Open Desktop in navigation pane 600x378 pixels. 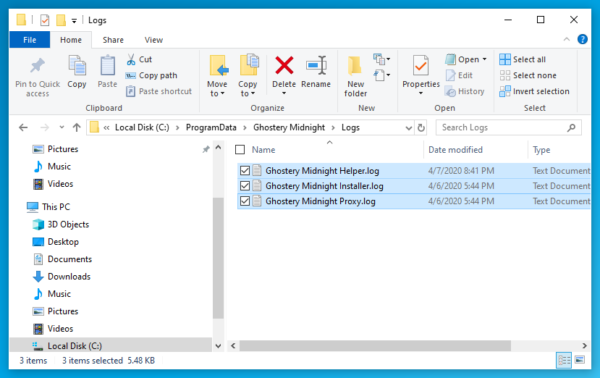point(56,242)
